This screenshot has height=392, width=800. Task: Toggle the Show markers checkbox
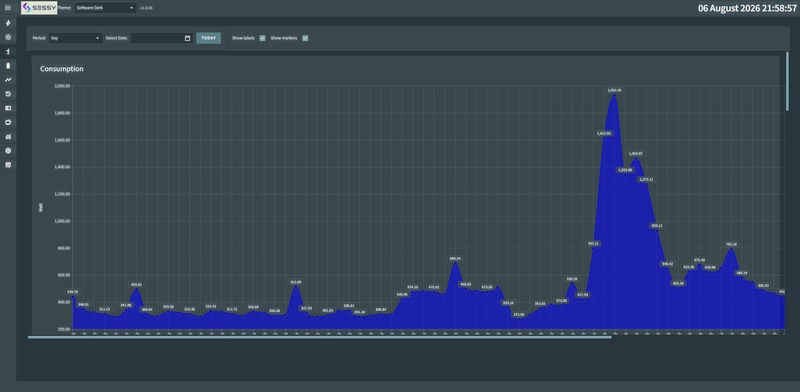pos(305,38)
